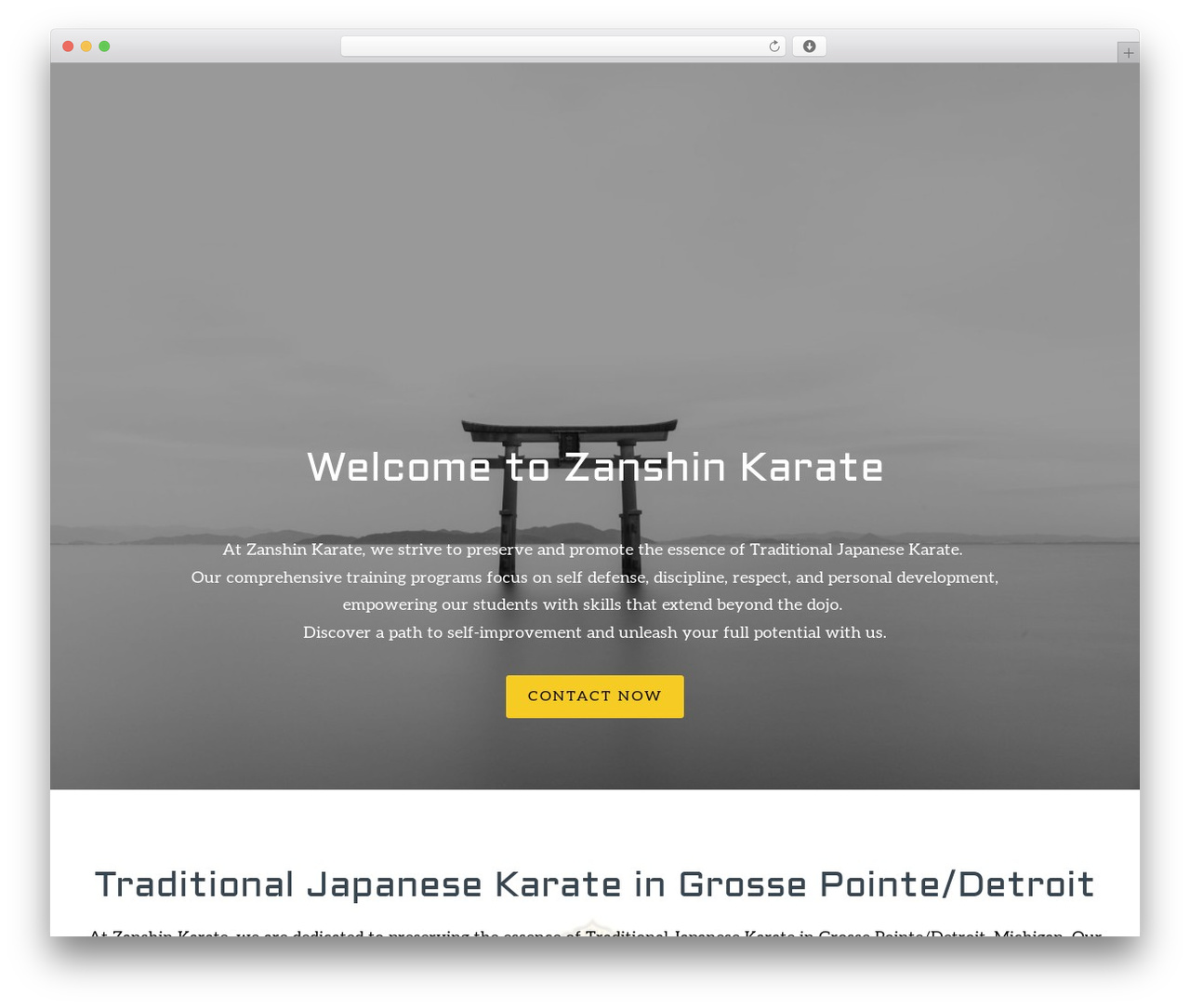Click the line starting 'empowering our students with skills'
Viewport: 1190px width, 1008px height.
pos(593,604)
